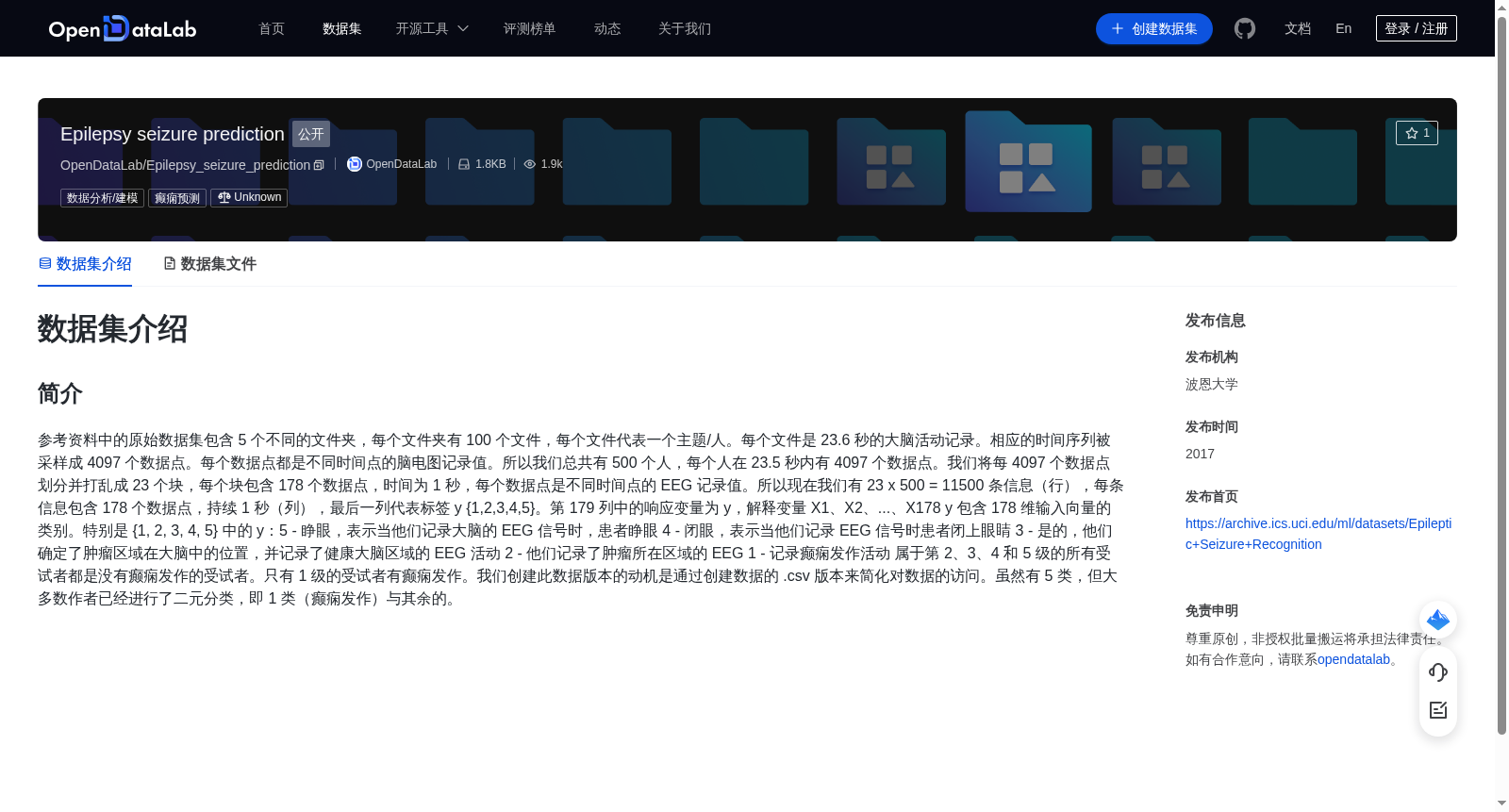Click the 登录 / 注册 button
The width and height of the screenshot is (1509, 812).
(x=1417, y=28)
